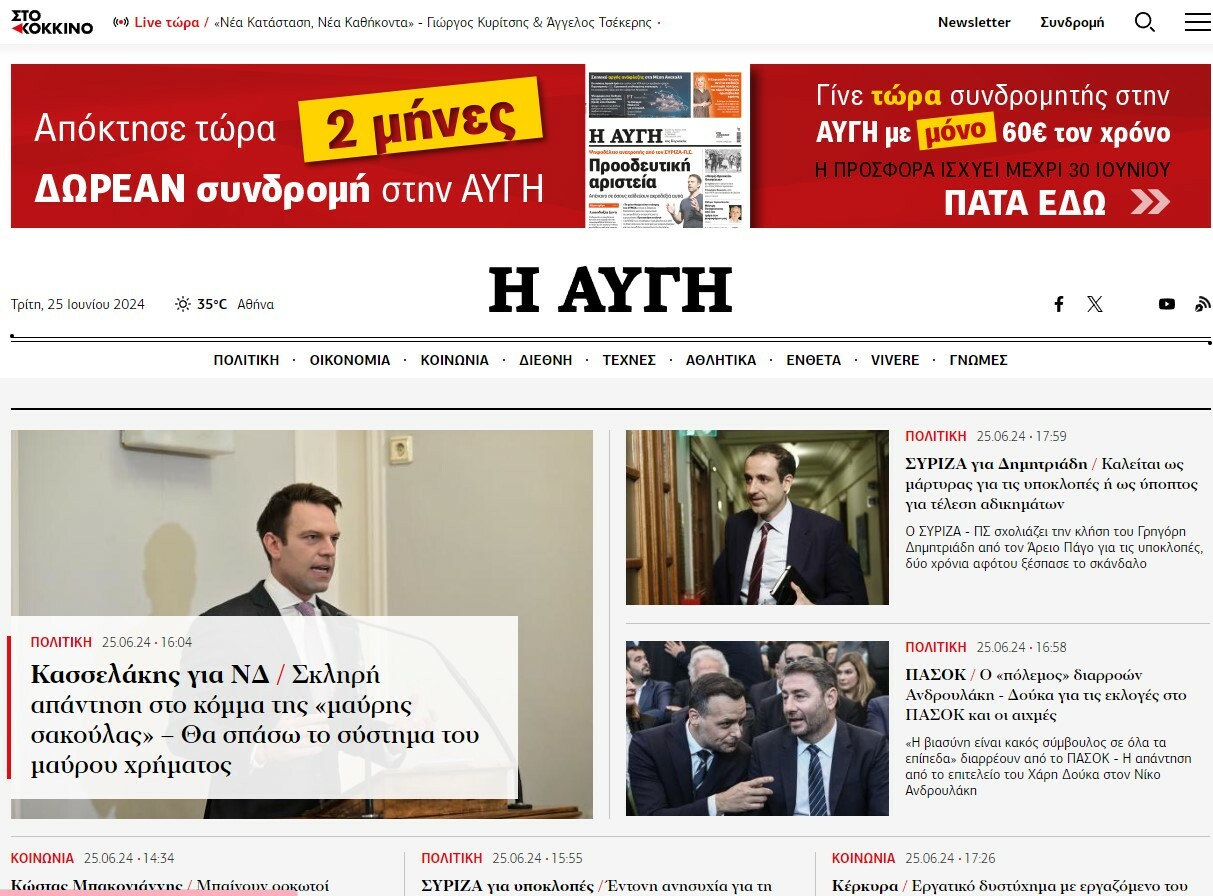The height and width of the screenshot is (896, 1213).
Task: Select the ΓΝΩΜΕΣ menu item
Action: (x=978, y=360)
